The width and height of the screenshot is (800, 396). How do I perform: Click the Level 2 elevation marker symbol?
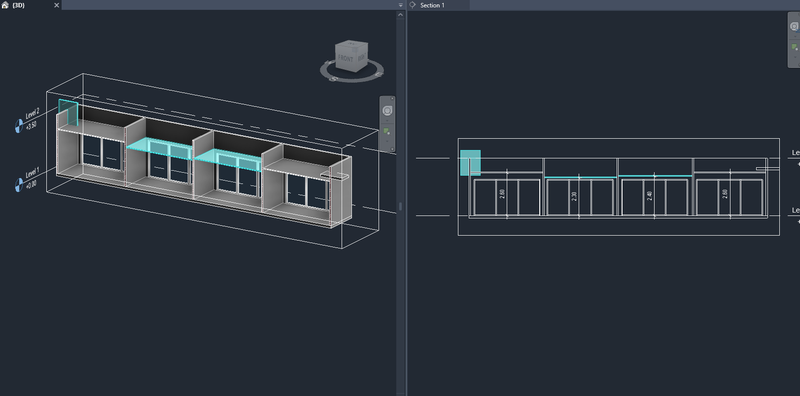pyautogui.click(x=19, y=126)
